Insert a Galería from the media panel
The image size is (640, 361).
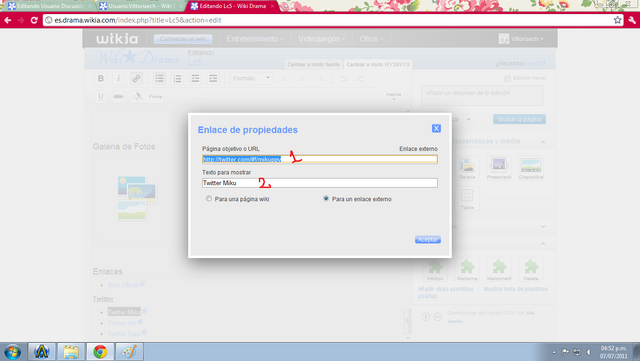(467, 168)
